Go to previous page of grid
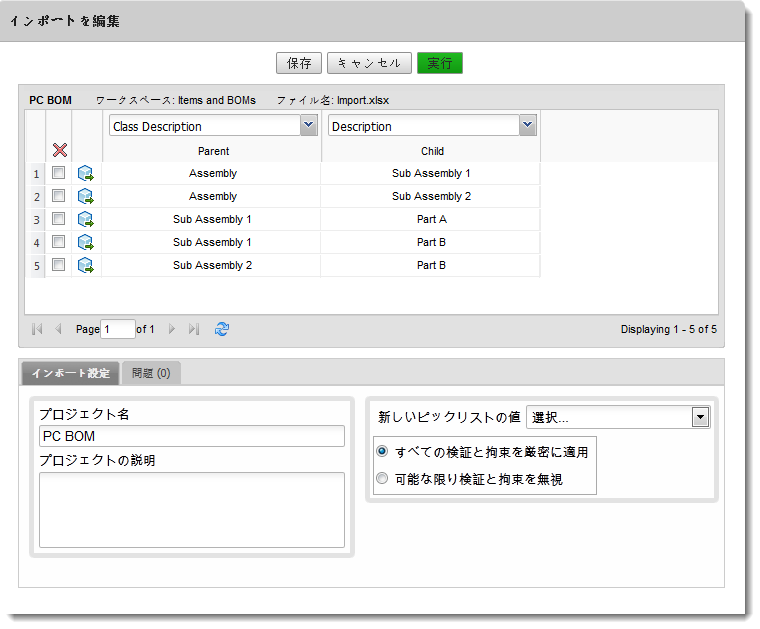 [x=58, y=329]
